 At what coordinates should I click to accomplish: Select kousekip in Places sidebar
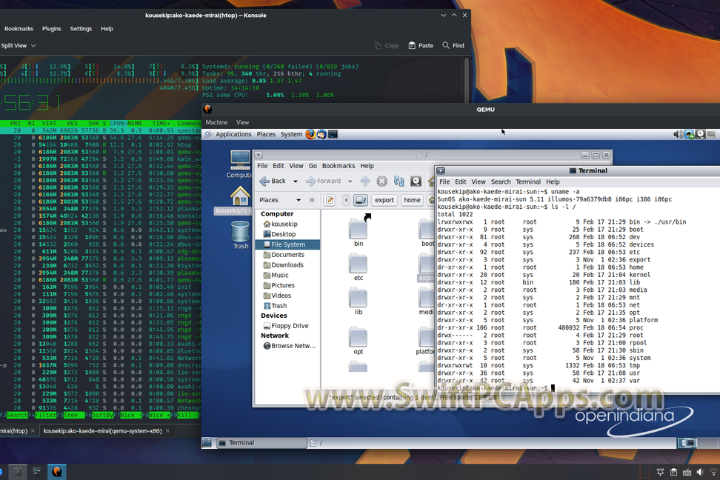[280, 224]
